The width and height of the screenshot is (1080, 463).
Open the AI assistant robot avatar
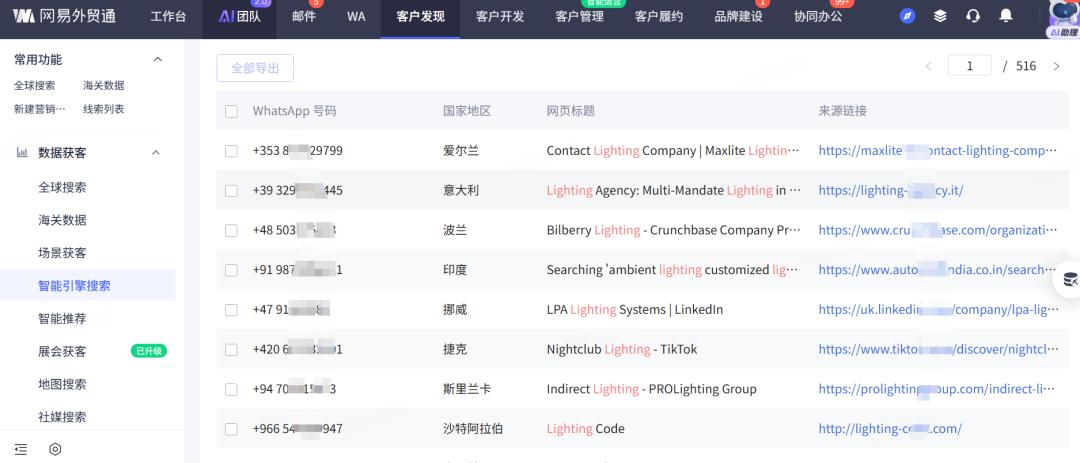point(1062,16)
